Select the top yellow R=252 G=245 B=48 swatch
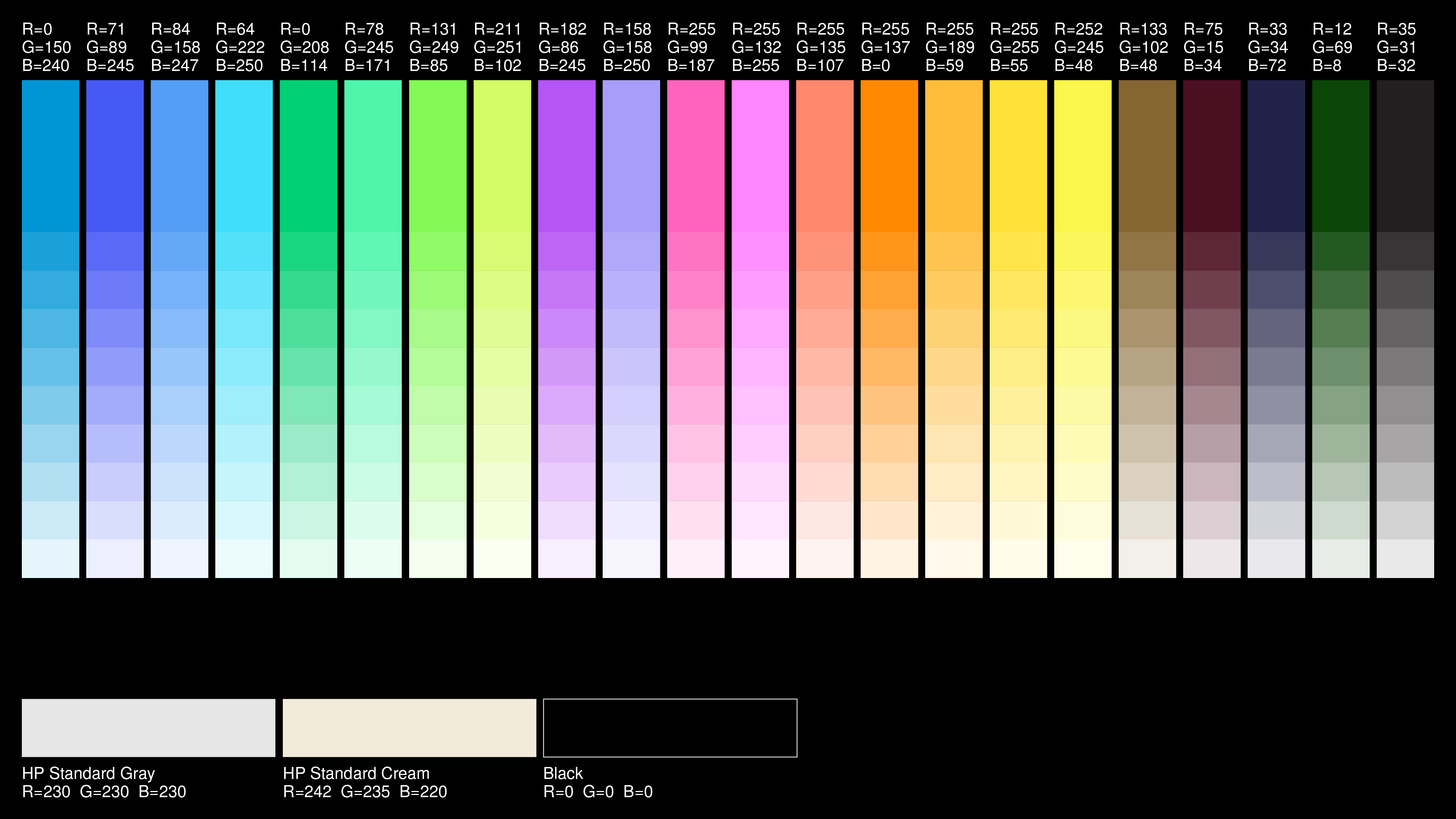Screen dimensions: 1456x819 click(1083, 155)
